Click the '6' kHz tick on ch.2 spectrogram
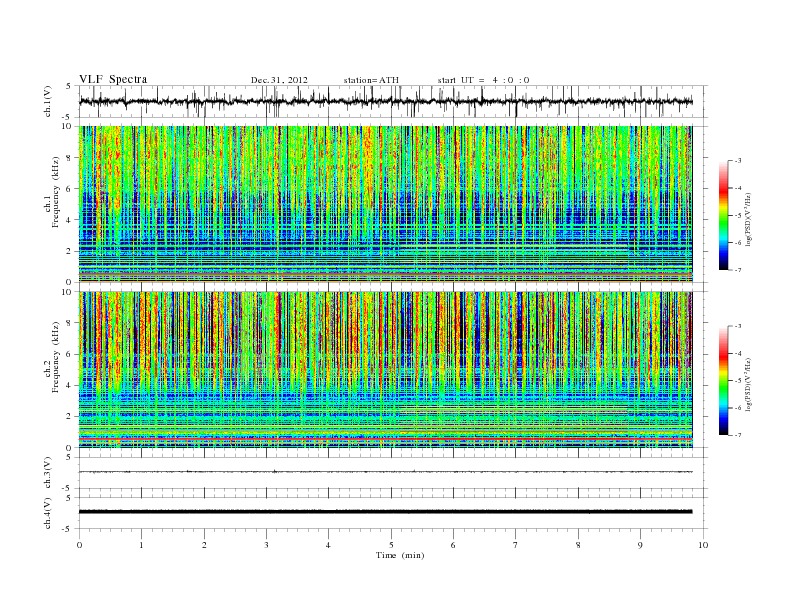The image size is (792, 612). (69, 354)
